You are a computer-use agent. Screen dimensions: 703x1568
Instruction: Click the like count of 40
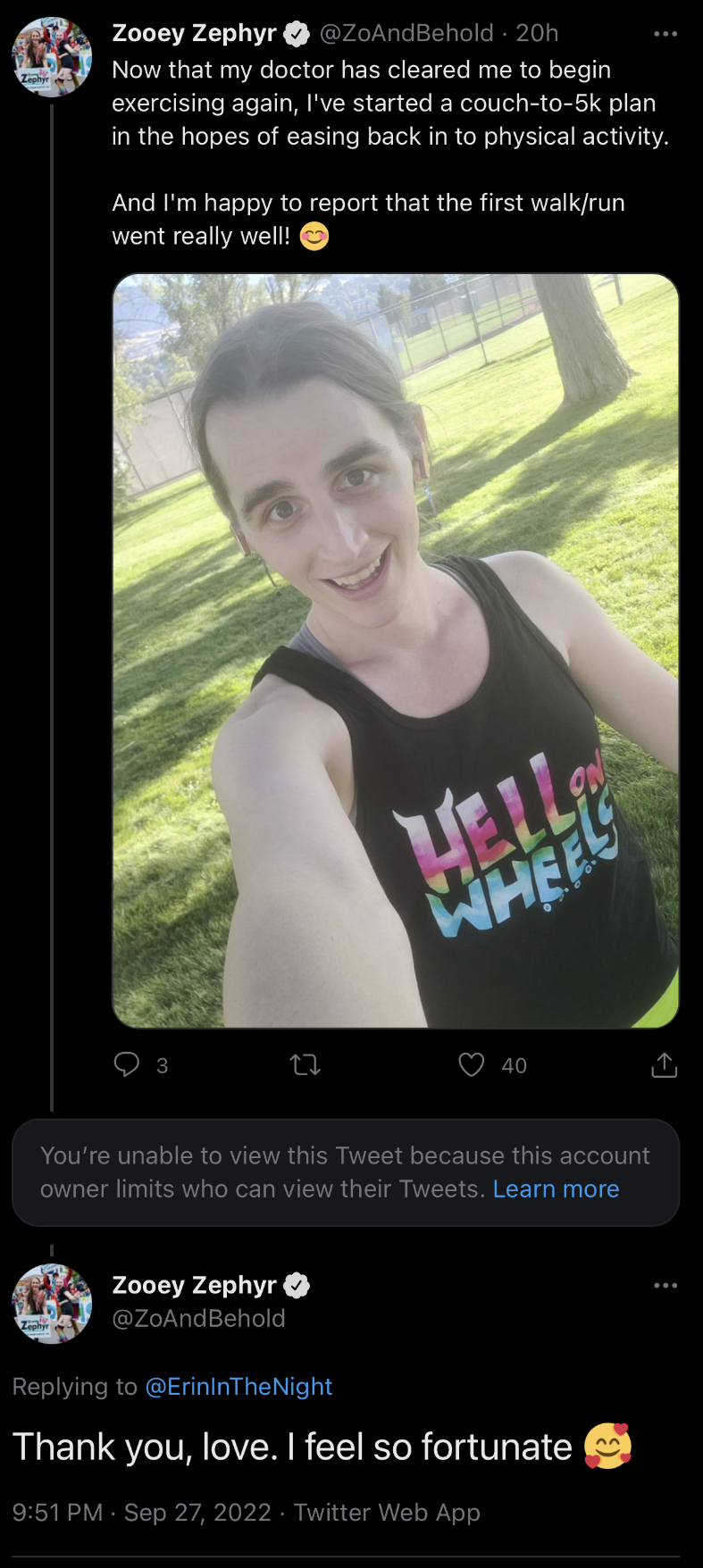(x=514, y=1065)
